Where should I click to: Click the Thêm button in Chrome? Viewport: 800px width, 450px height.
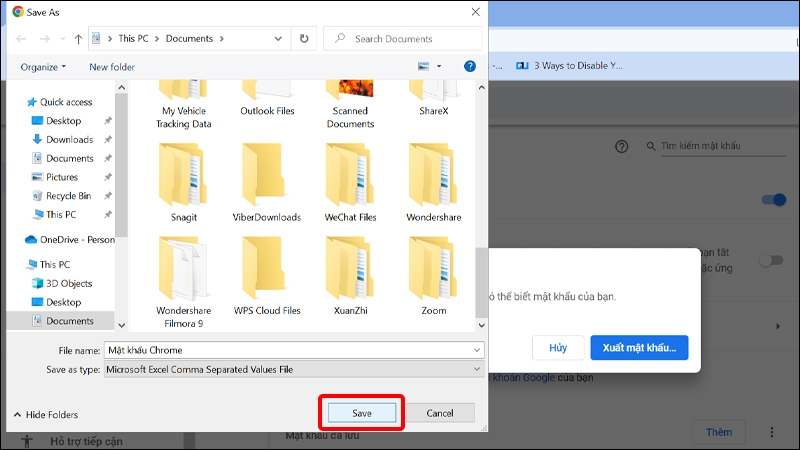pos(719,432)
